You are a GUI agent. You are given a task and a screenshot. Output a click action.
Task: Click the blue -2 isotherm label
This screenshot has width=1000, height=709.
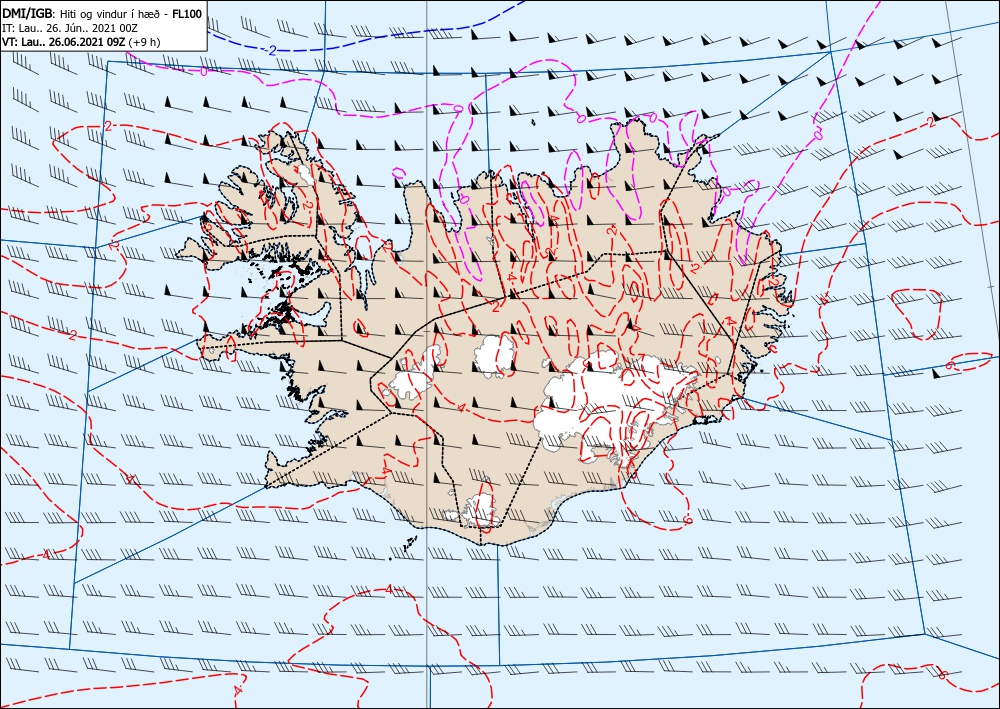tap(270, 50)
